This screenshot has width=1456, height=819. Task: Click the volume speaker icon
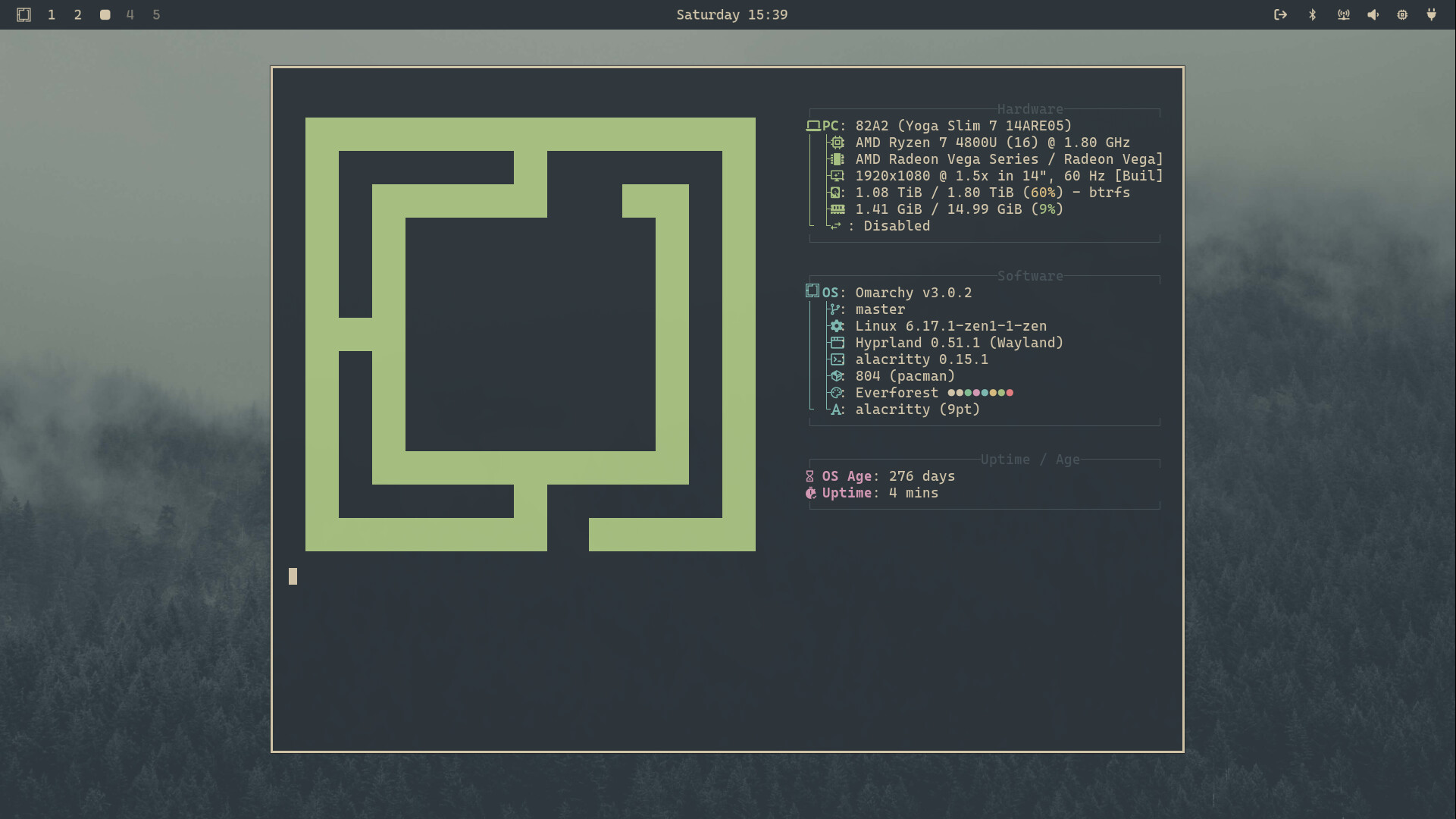tap(1373, 14)
